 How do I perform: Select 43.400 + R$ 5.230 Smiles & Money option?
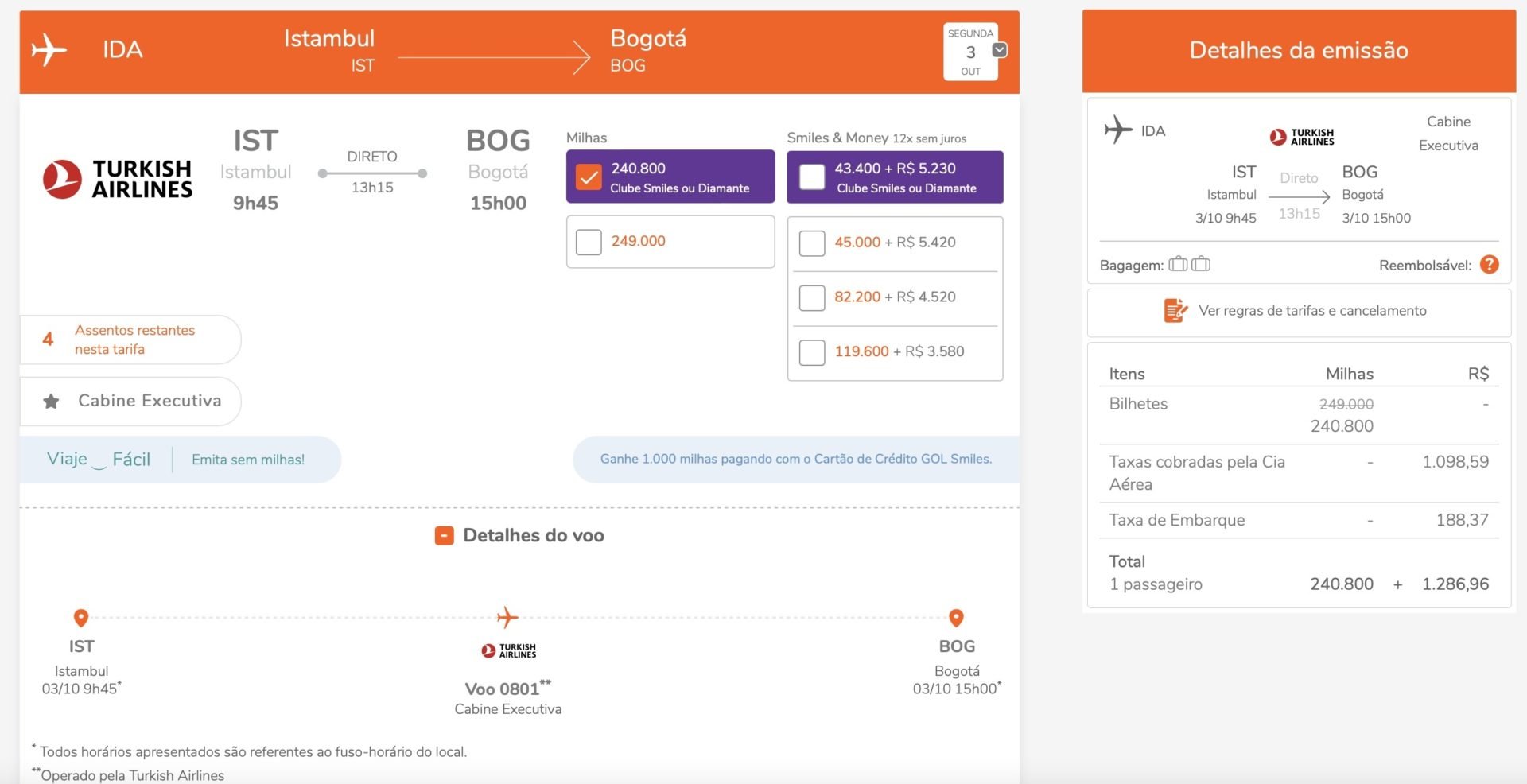(x=812, y=177)
